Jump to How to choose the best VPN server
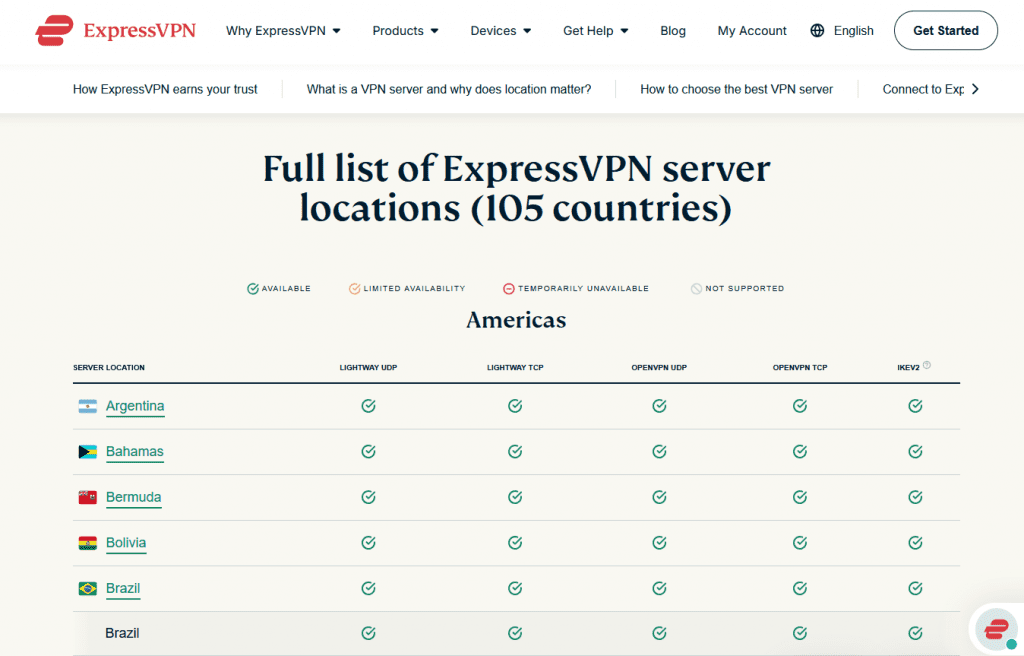This screenshot has width=1024, height=656. [x=736, y=89]
